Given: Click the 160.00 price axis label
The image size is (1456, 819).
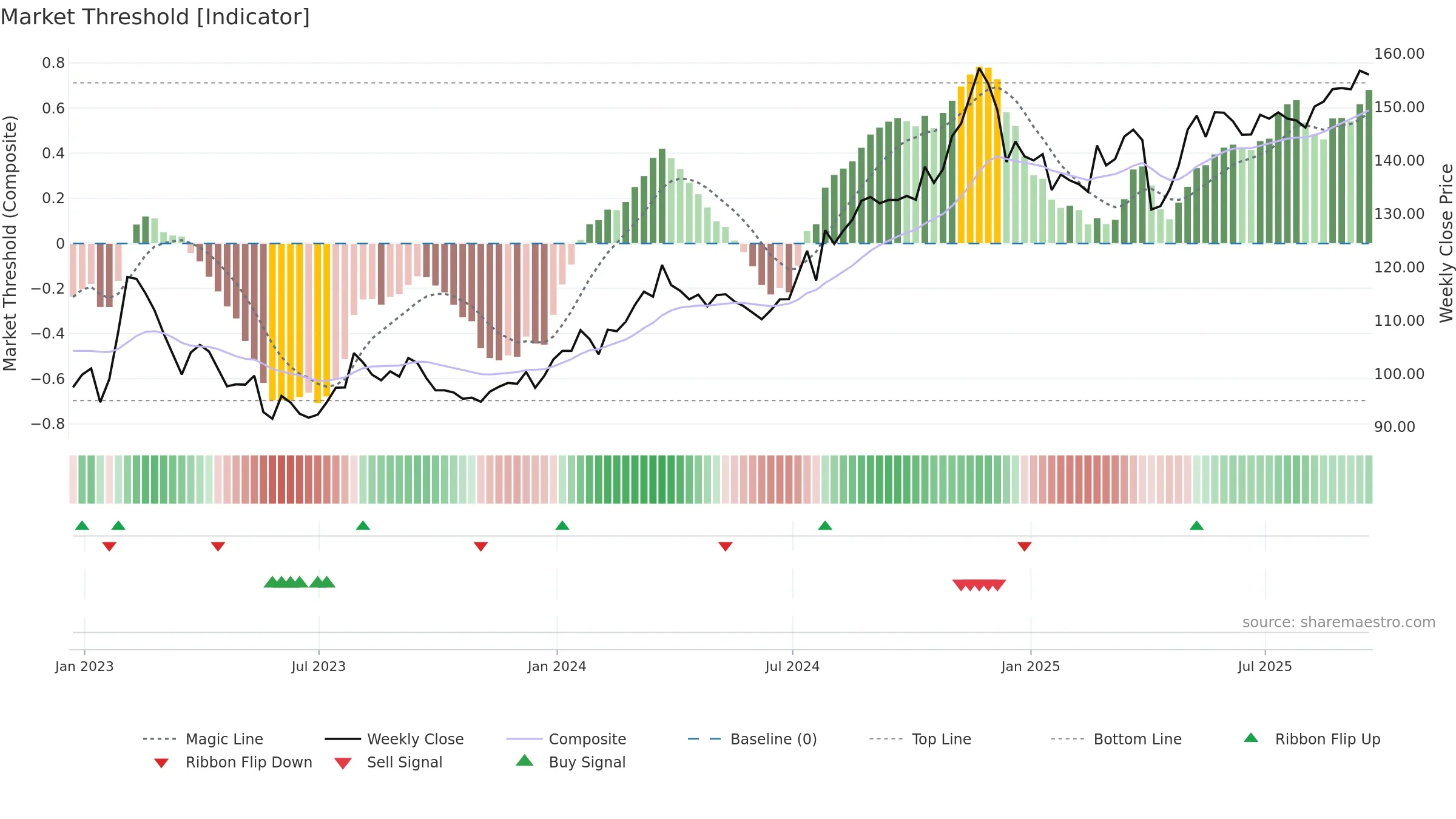Looking at the screenshot, I should pos(1399,53).
